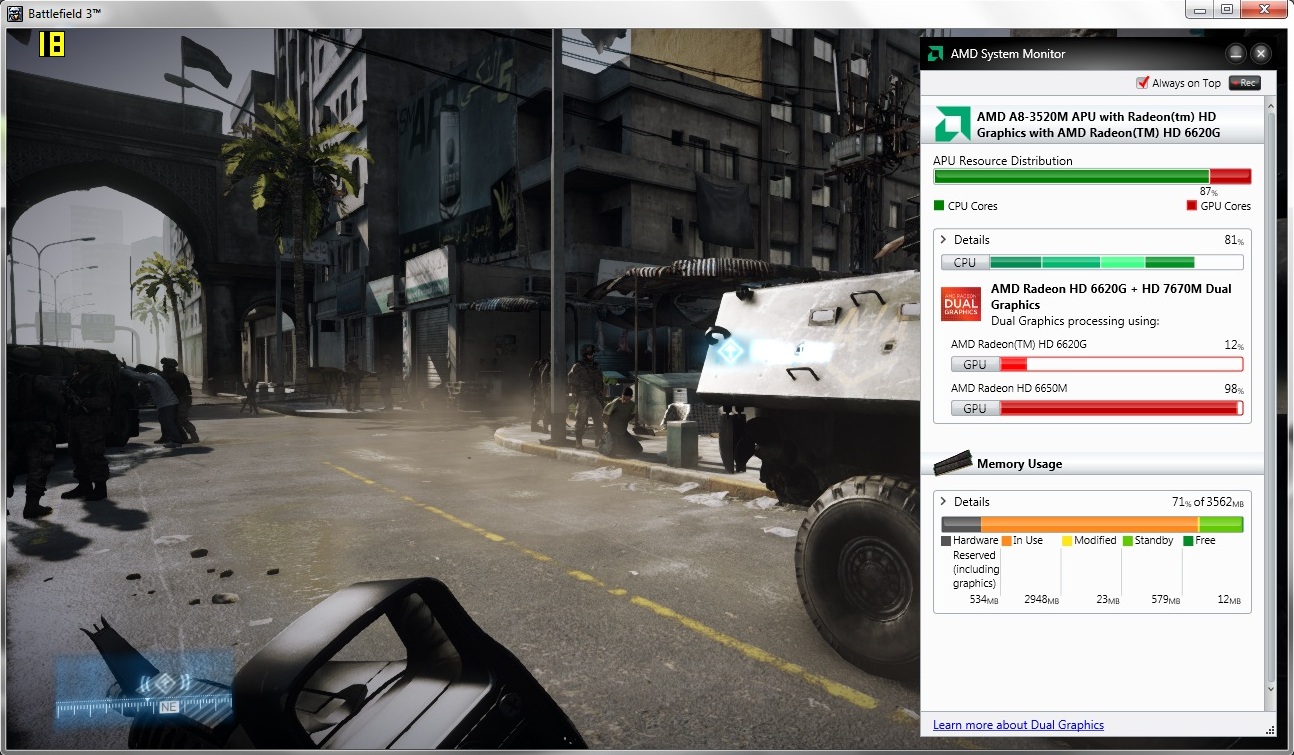Maximize the Battlefield 3 window
The width and height of the screenshot is (1294, 755).
(x=1226, y=10)
